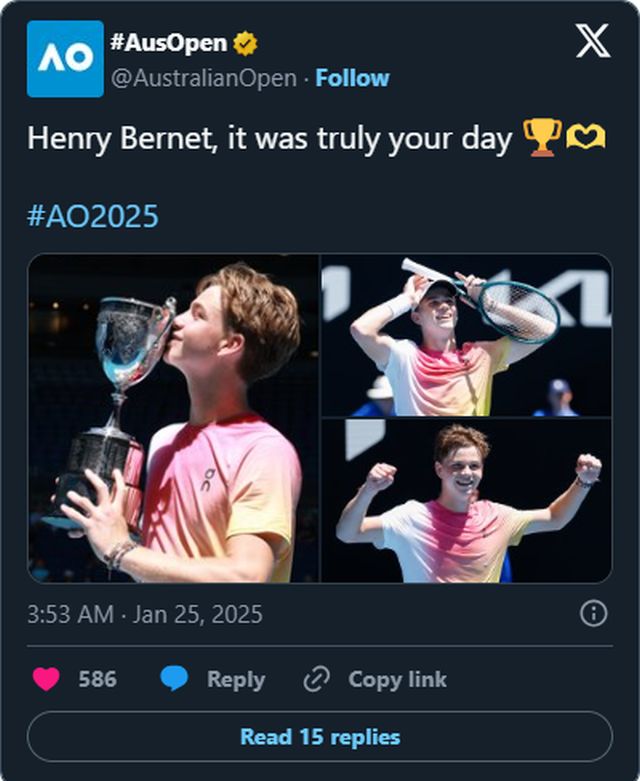Follow the AustralianOpen account
Screen dimensions: 640x781
[x=352, y=78]
